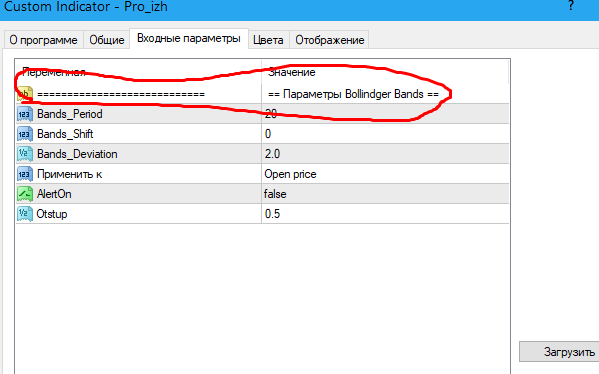The height and width of the screenshot is (374, 599).
Task: Open the Цвета tab
Action: 269,40
